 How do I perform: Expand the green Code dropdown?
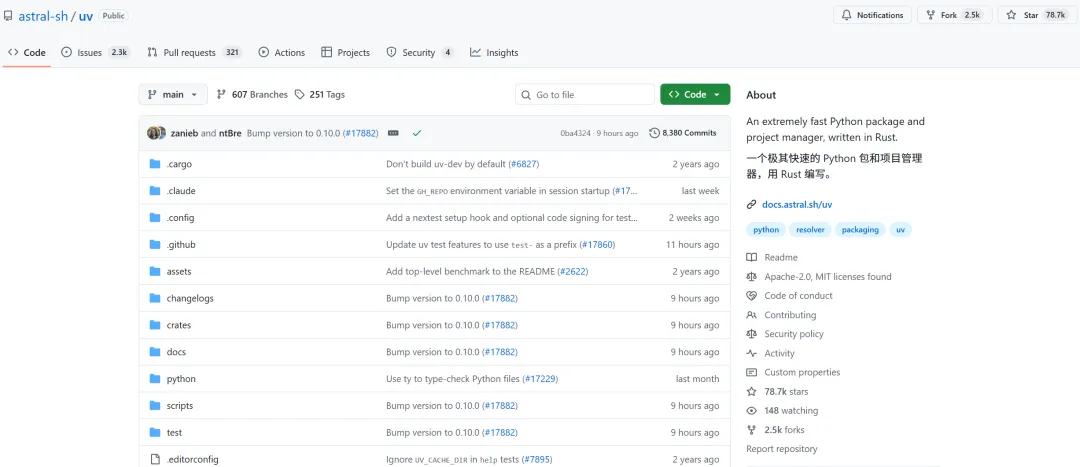(695, 94)
